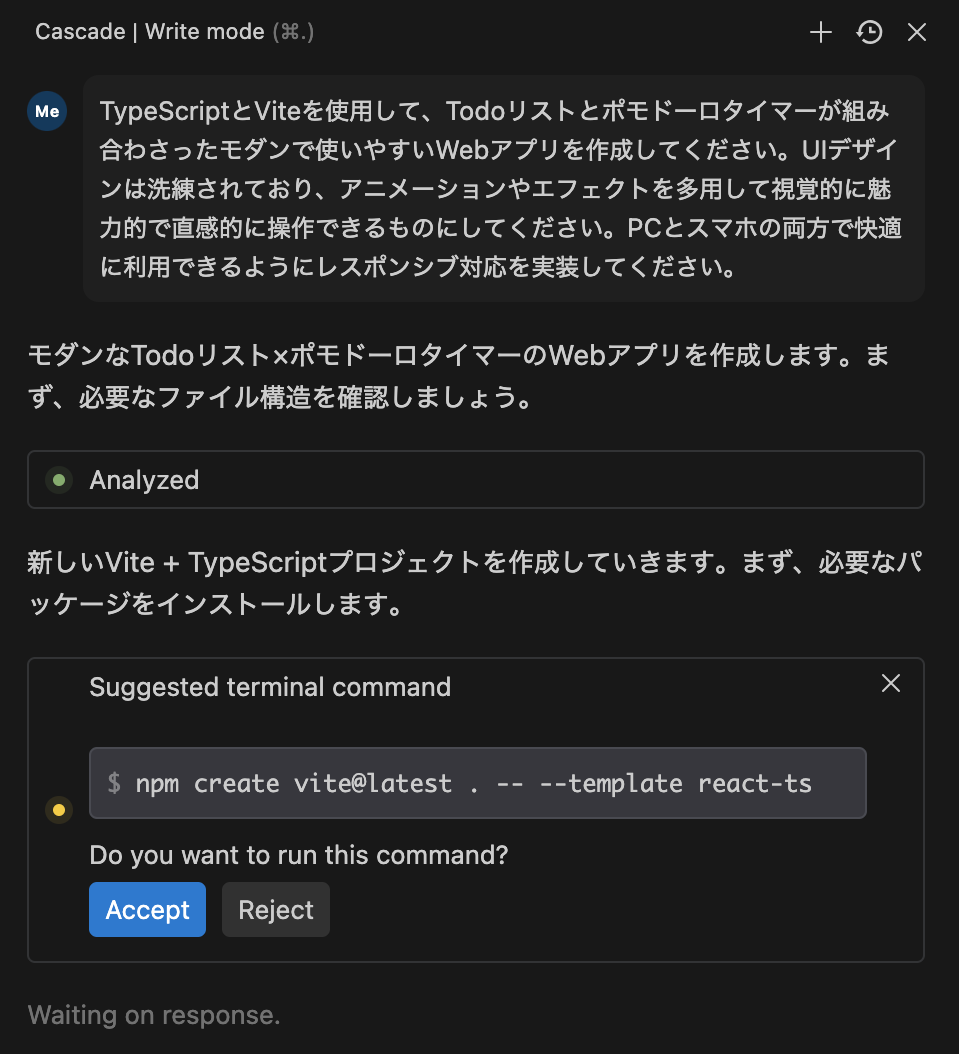This screenshot has width=959, height=1054.
Task: Click the yellow pending-command indicator dot
Action: (x=58, y=810)
